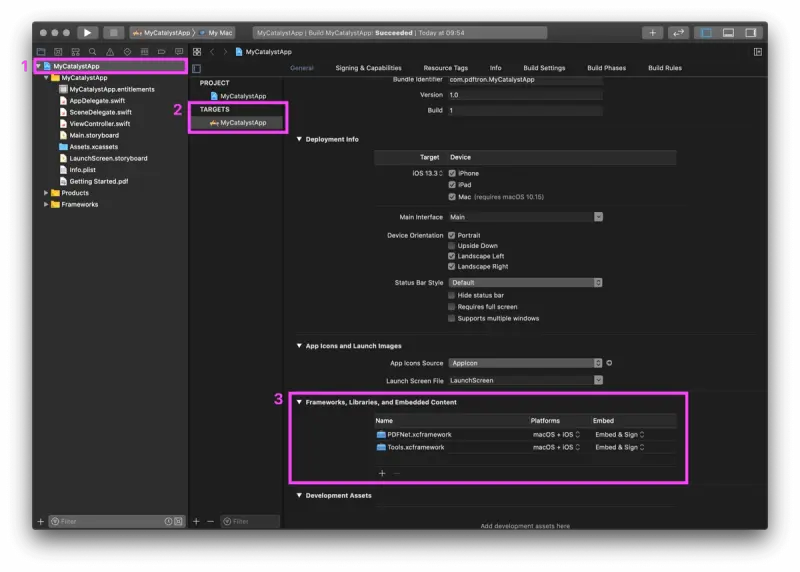The width and height of the screenshot is (800, 572).
Task: Select the General tab
Action: [x=302, y=68]
